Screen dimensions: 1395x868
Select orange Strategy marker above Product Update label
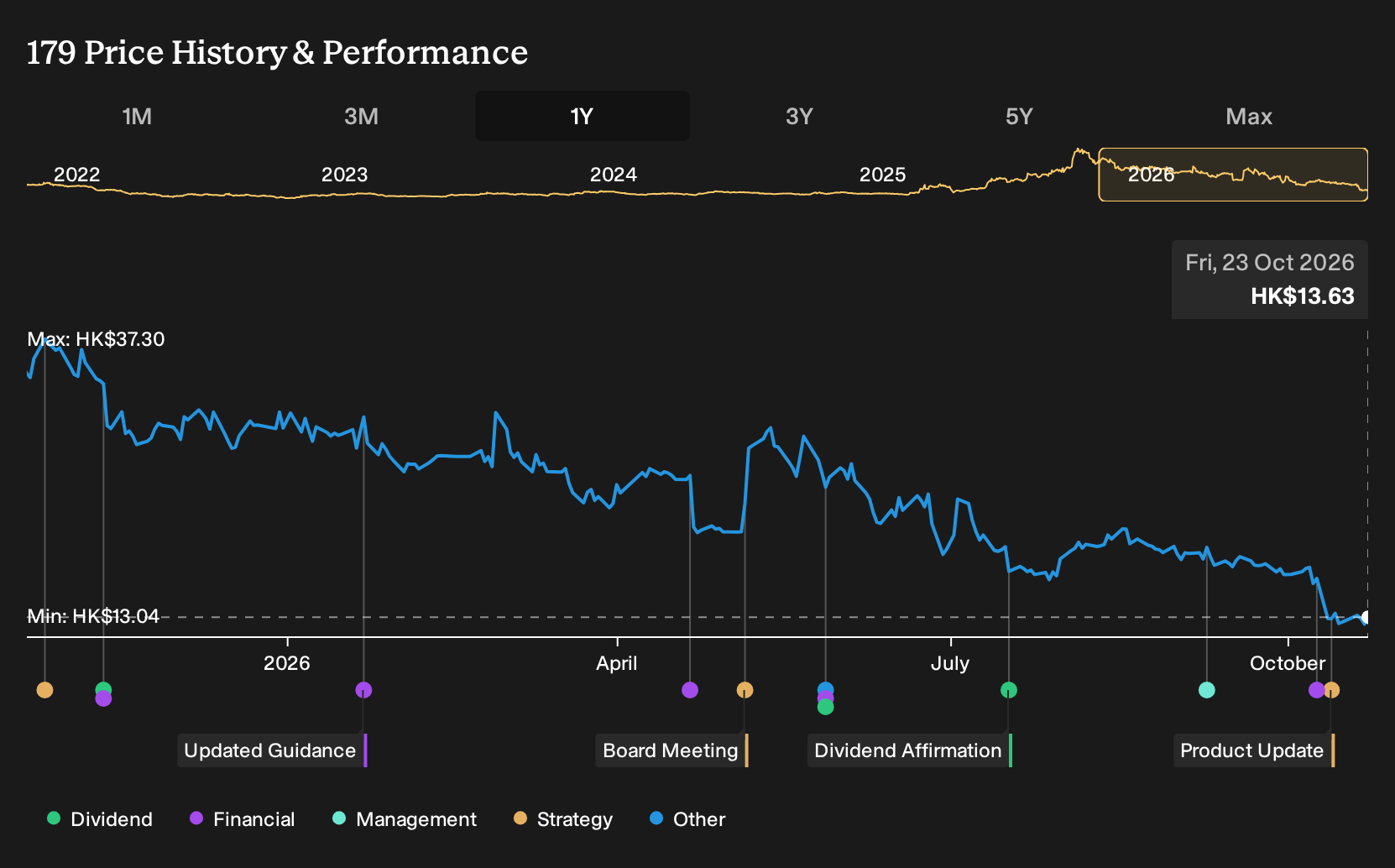coord(1331,690)
